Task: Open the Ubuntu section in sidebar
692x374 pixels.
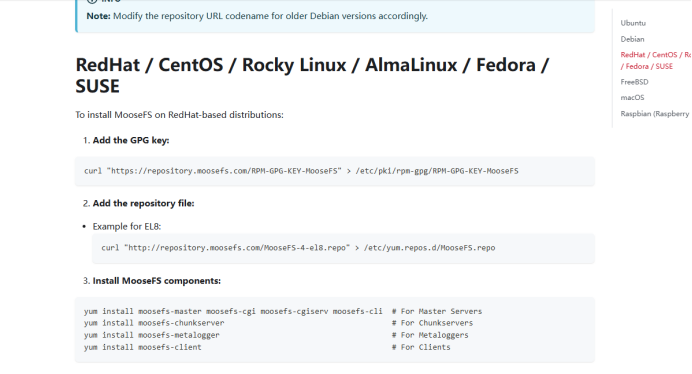Action: click(633, 23)
